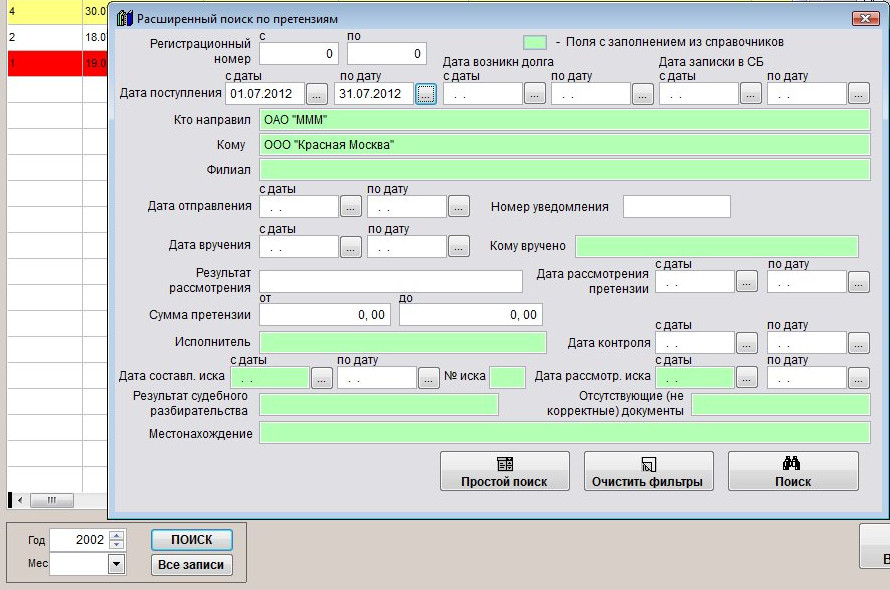Open calendar for Дата записки в СБ по дату
Viewport: 890px width, 590px height.
(859, 94)
